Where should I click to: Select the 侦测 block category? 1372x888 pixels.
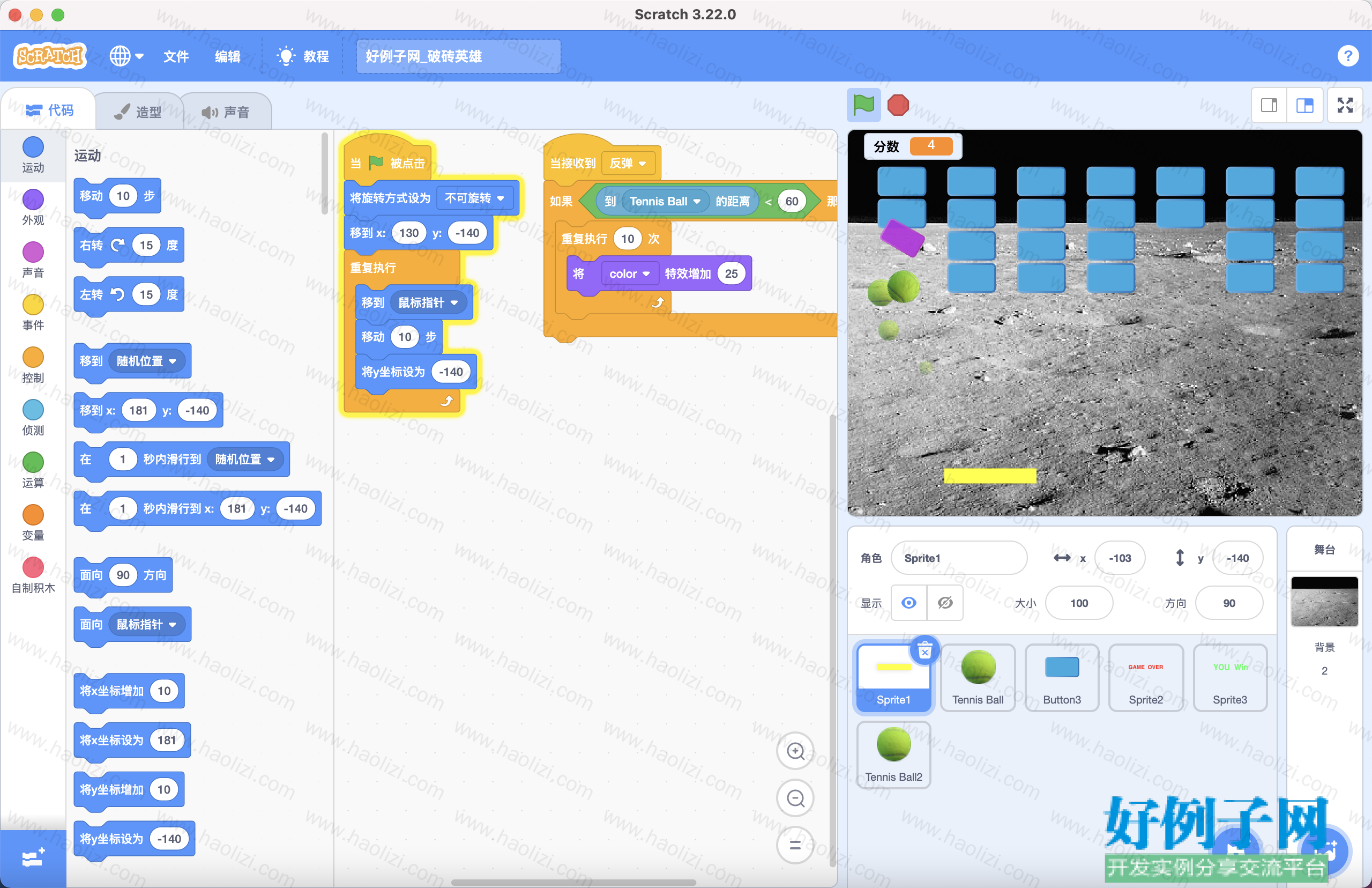pyautogui.click(x=33, y=418)
